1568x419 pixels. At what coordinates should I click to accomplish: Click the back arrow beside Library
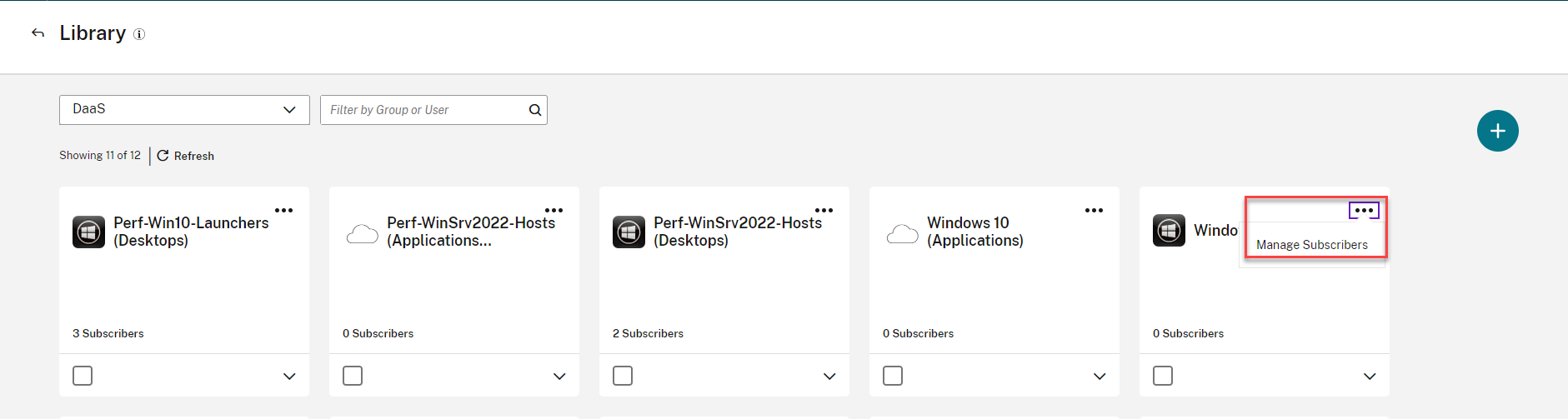coord(38,33)
